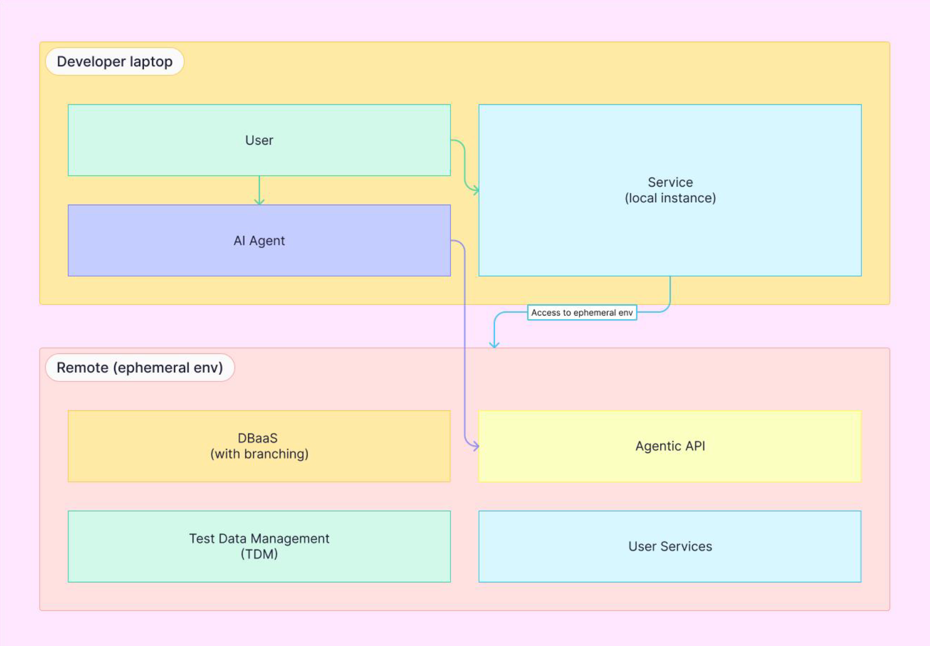Click the User Services box
The height and width of the screenshot is (646, 930).
click(670, 546)
